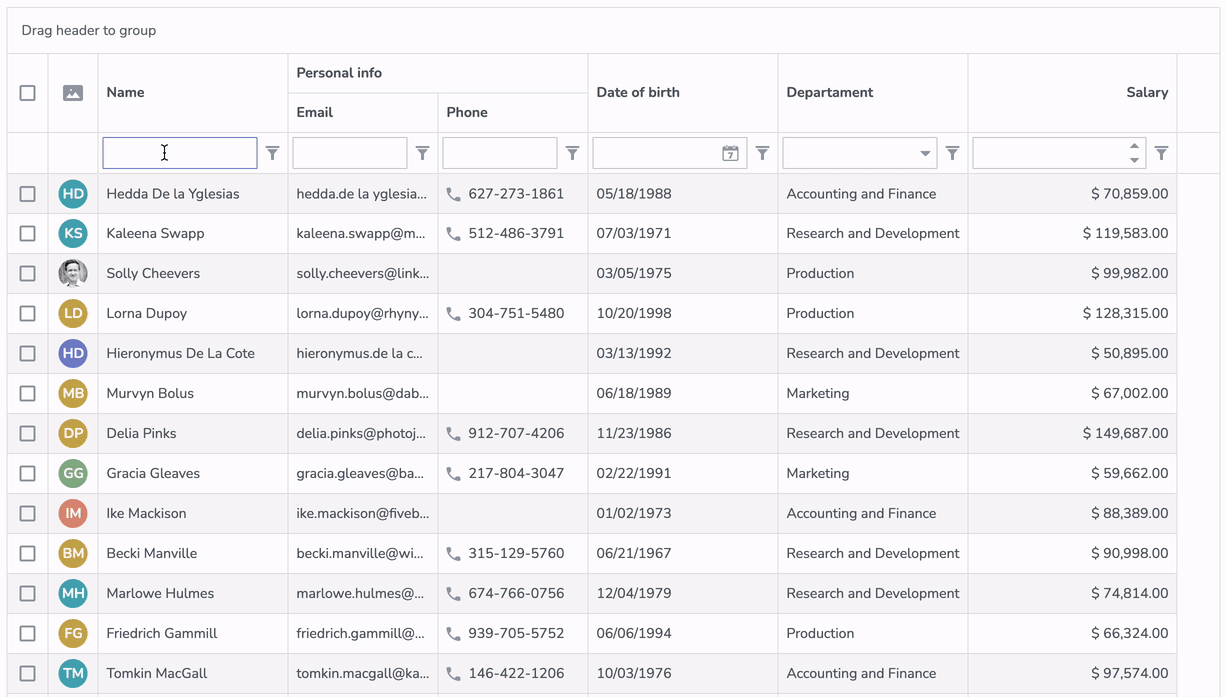The height and width of the screenshot is (697, 1226).
Task: Click the LD avatar of Lorna Dupoy
Action: 73,314
